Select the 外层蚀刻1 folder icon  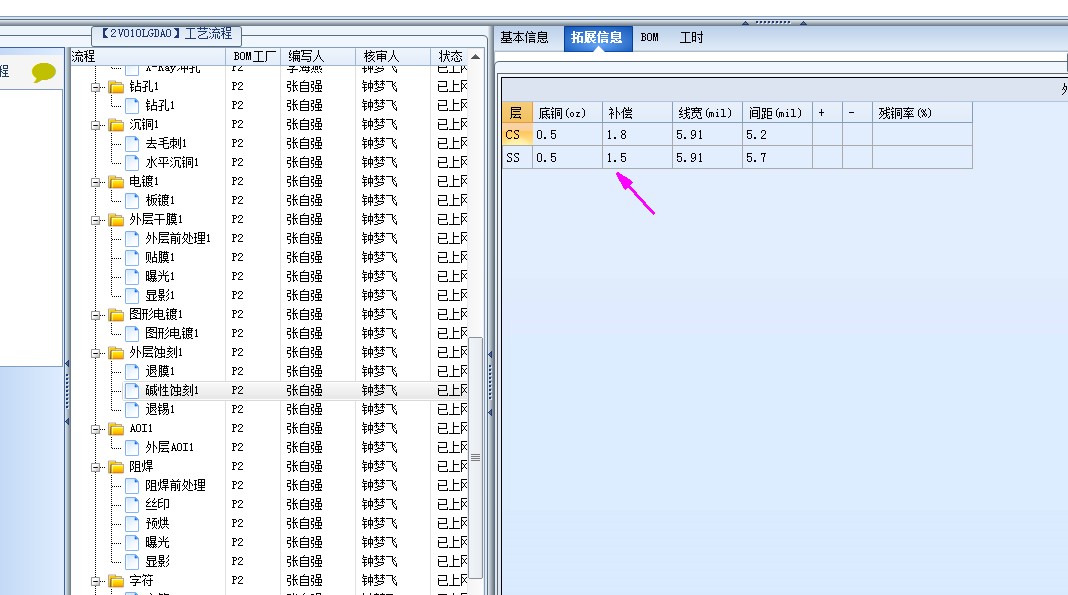click(x=116, y=353)
